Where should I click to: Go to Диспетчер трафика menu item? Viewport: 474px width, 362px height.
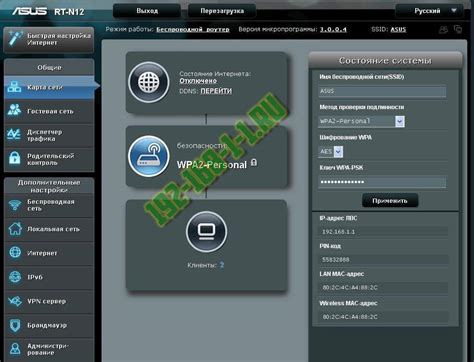click(x=49, y=135)
